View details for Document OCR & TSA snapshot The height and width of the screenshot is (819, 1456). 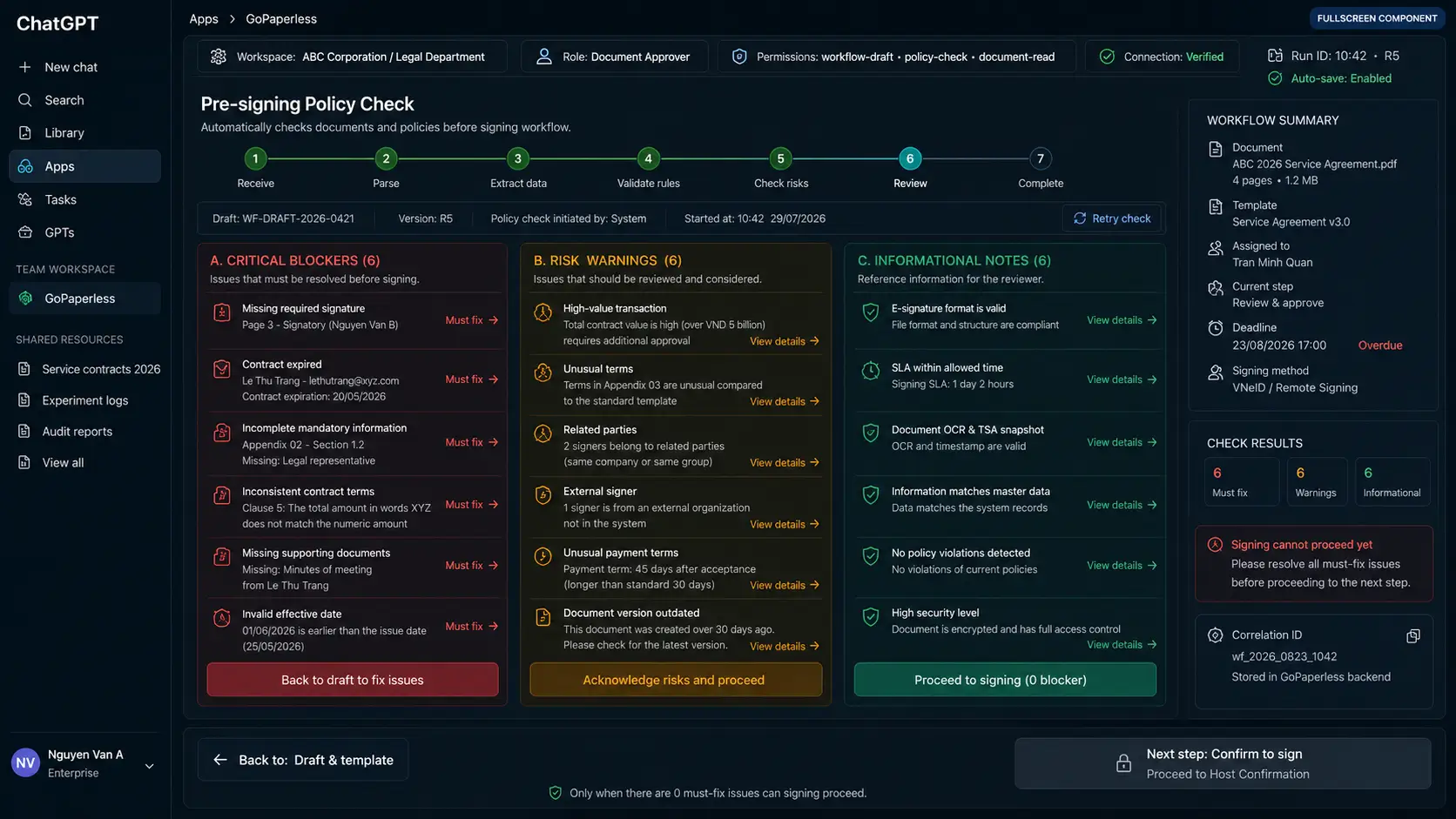pyautogui.click(x=1122, y=442)
